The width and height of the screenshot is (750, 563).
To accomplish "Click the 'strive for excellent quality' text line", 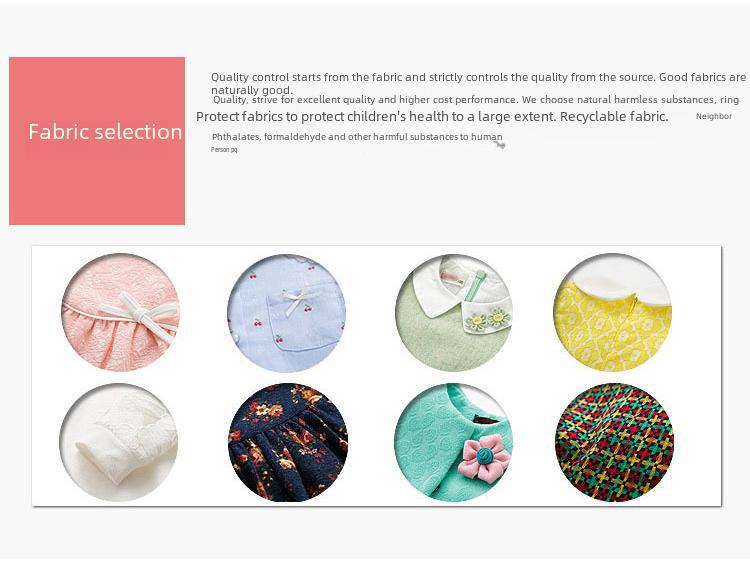I will [476, 99].
